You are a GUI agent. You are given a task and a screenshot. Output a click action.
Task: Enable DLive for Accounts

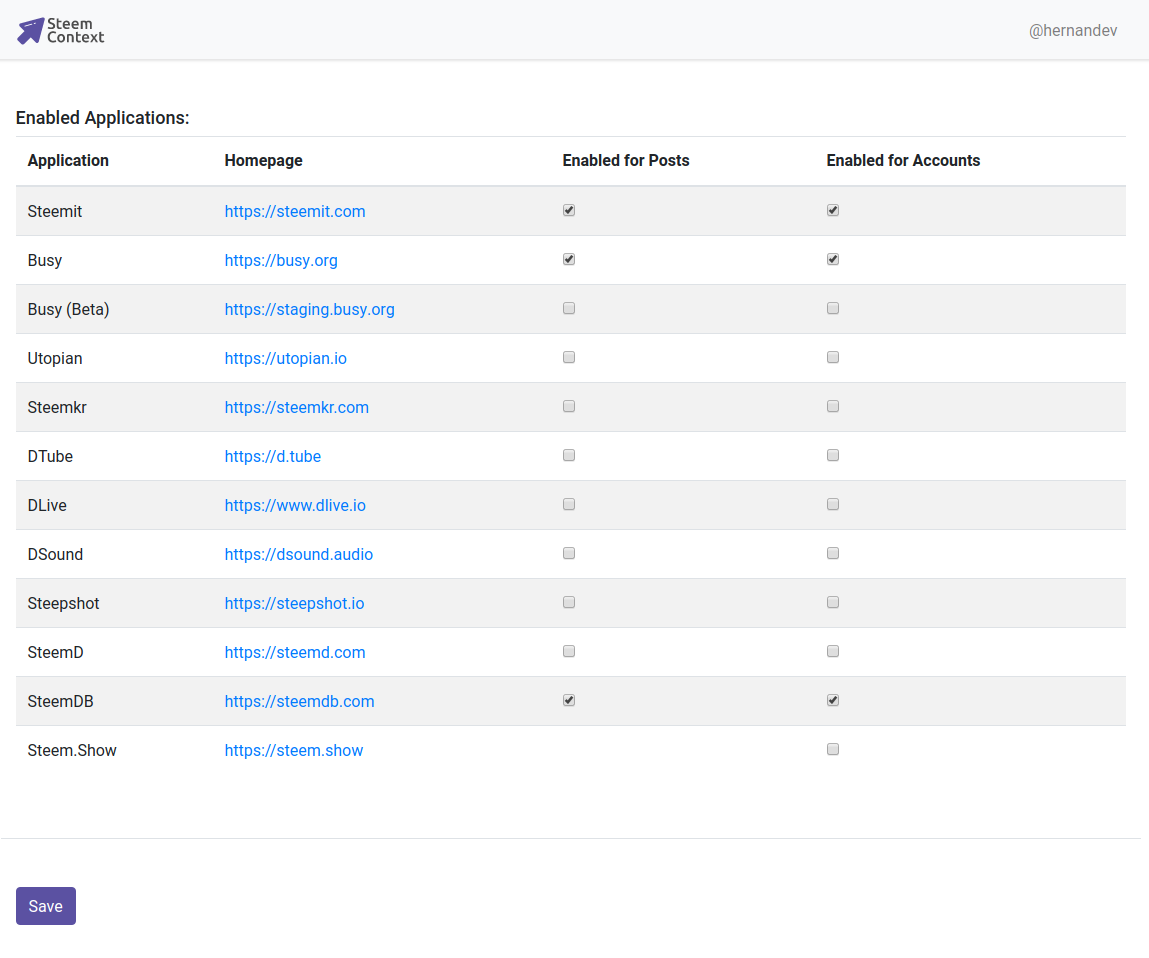833,505
